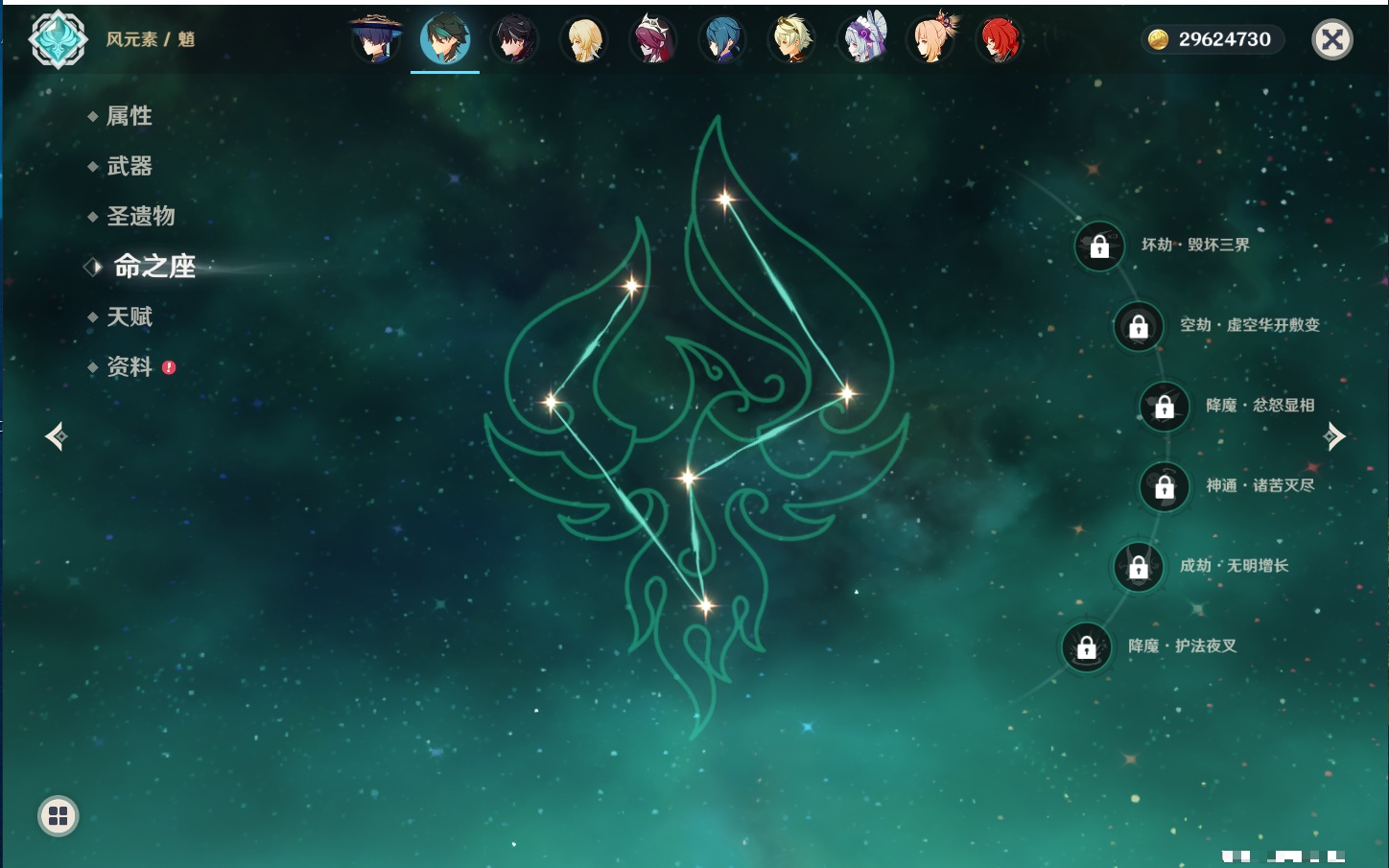Choose the Rosaria avatar with the silver crown
Image resolution: width=1389 pixels, height=868 pixels.
[x=653, y=39]
